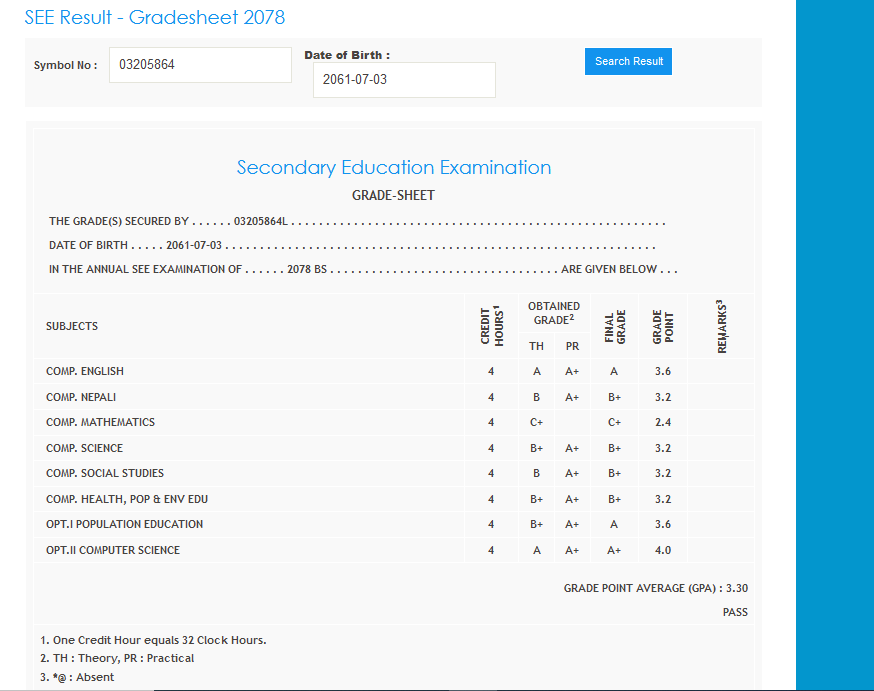Image resolution: width=874 pixels, height=691 pixels.
Task: Click the PASS result text
Action: [734, 612]
